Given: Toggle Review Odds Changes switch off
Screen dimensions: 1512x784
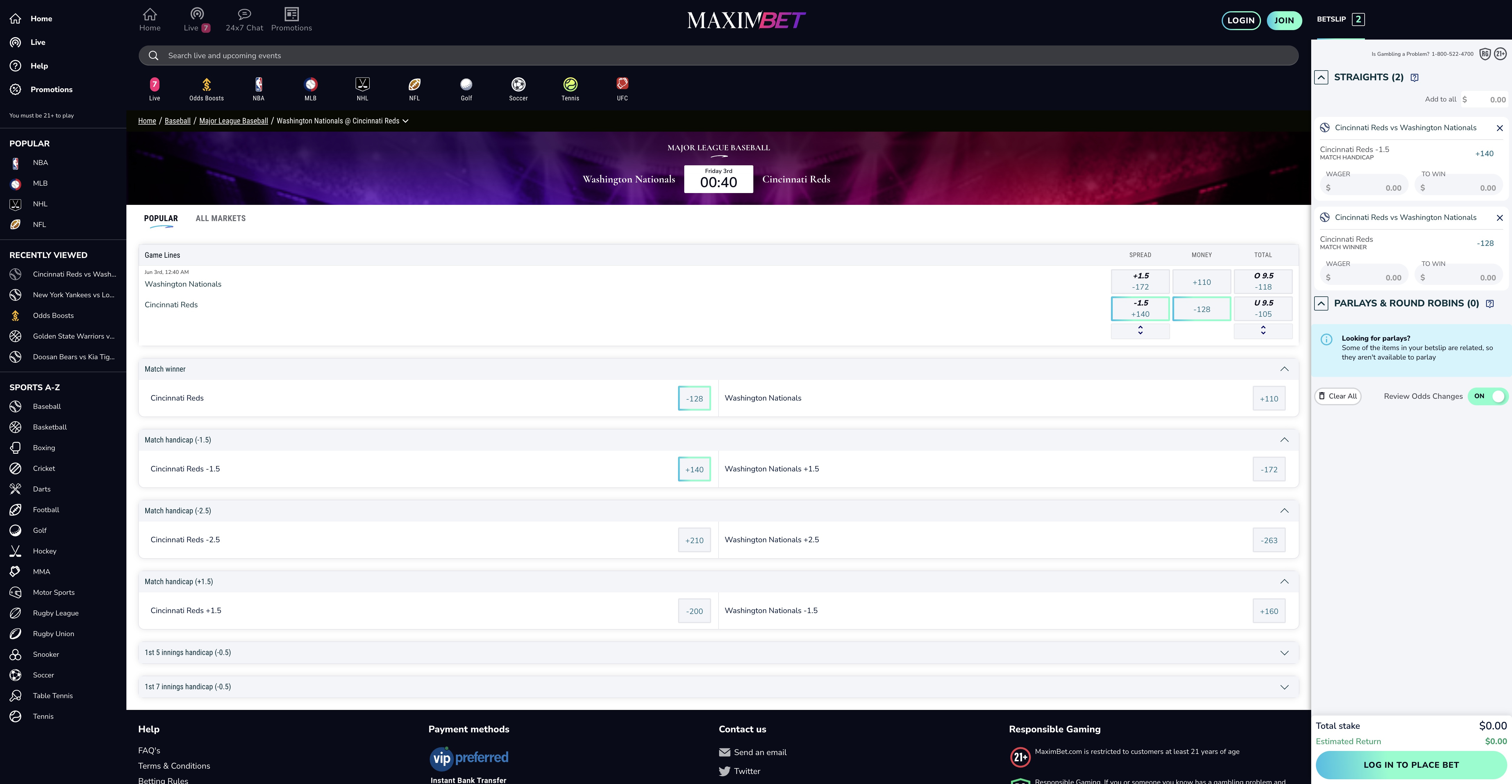Looking at the screenshot, I should [1487, 396].
